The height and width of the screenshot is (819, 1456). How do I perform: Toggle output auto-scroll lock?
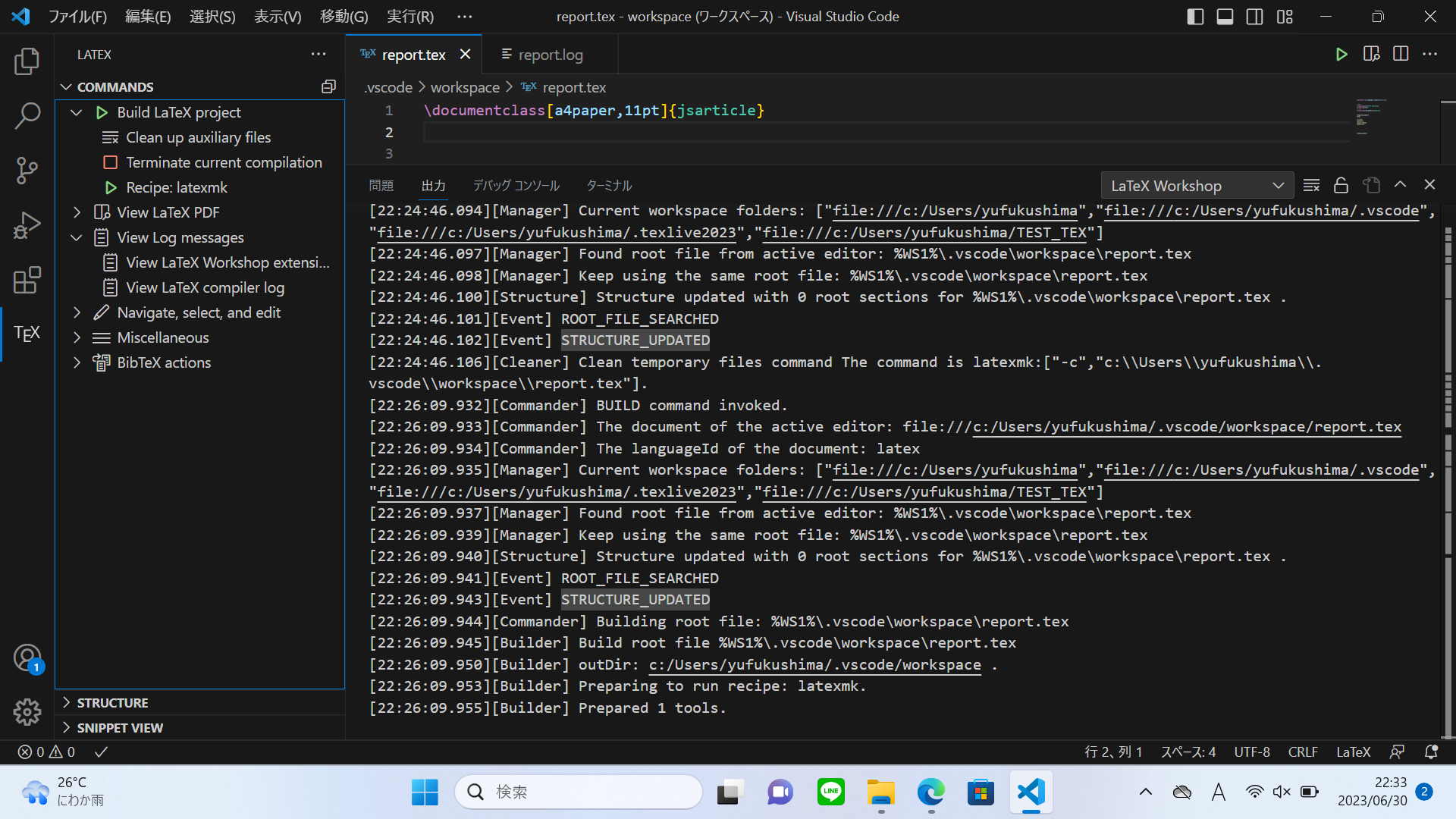1341,185
